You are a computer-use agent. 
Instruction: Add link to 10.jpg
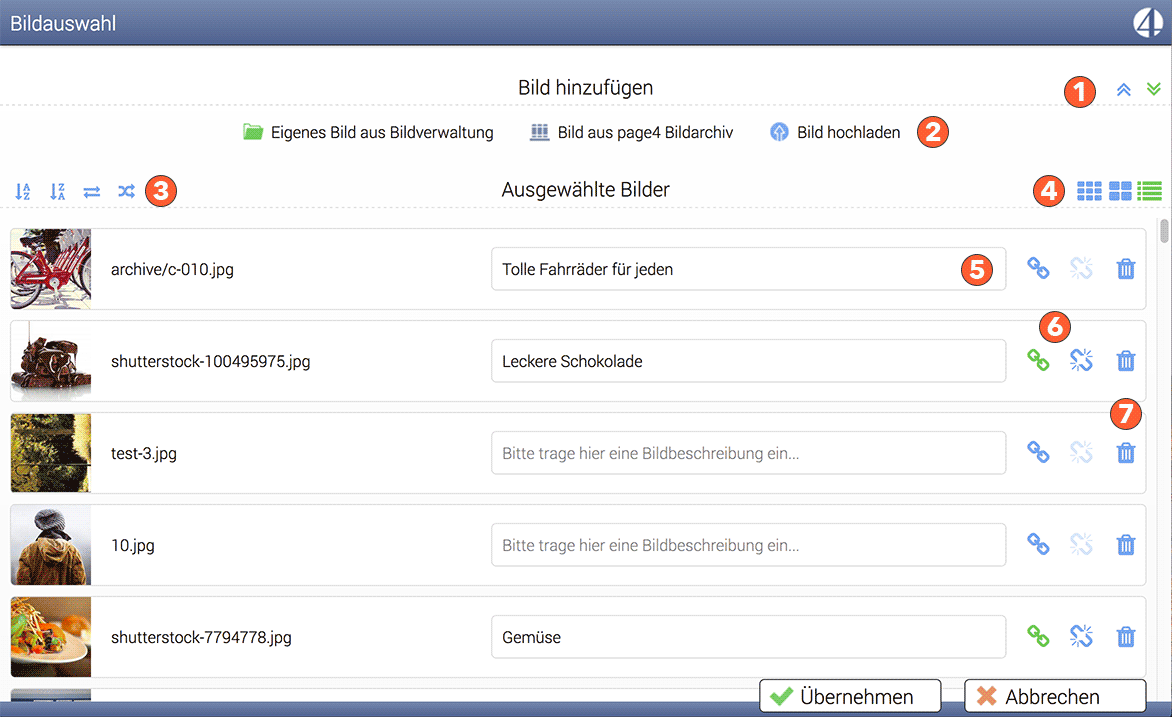pyautogui.click(x=1037, y=544)
